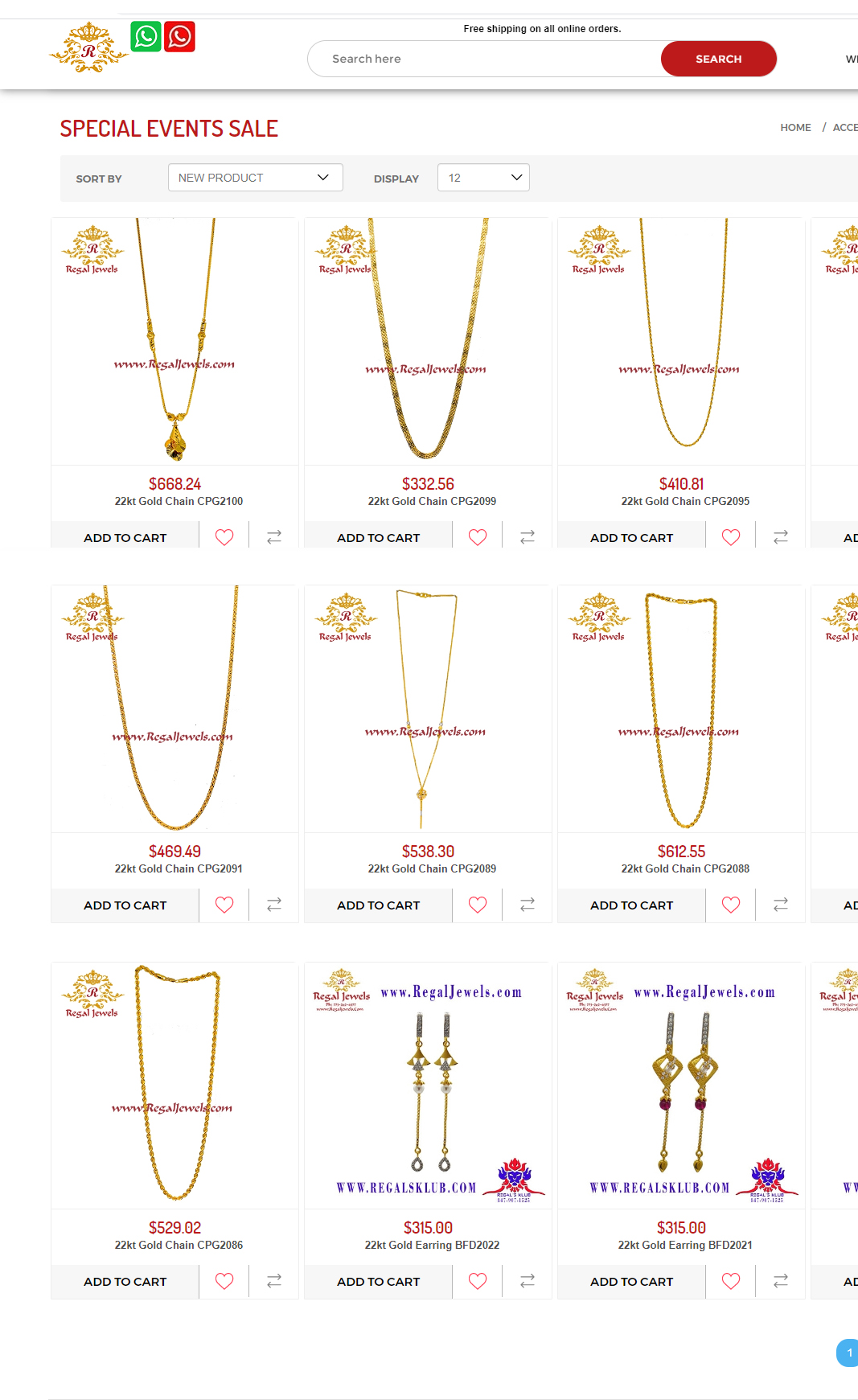
Task: Wishlist heart for Gold Chain CPG2088
Action: [x=731, y=905]
